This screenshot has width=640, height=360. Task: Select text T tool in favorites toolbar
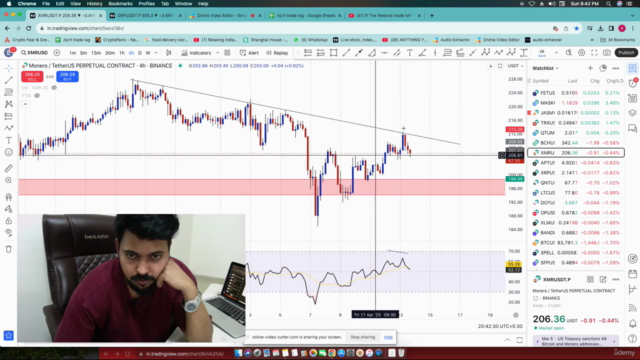[410, 53]
